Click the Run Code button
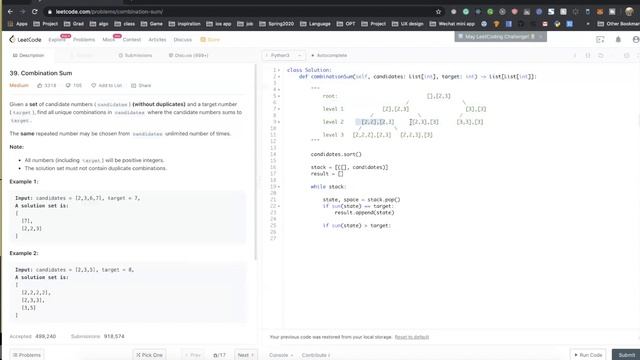Viewport: 640px width, 360px height. tap(588, 355)
